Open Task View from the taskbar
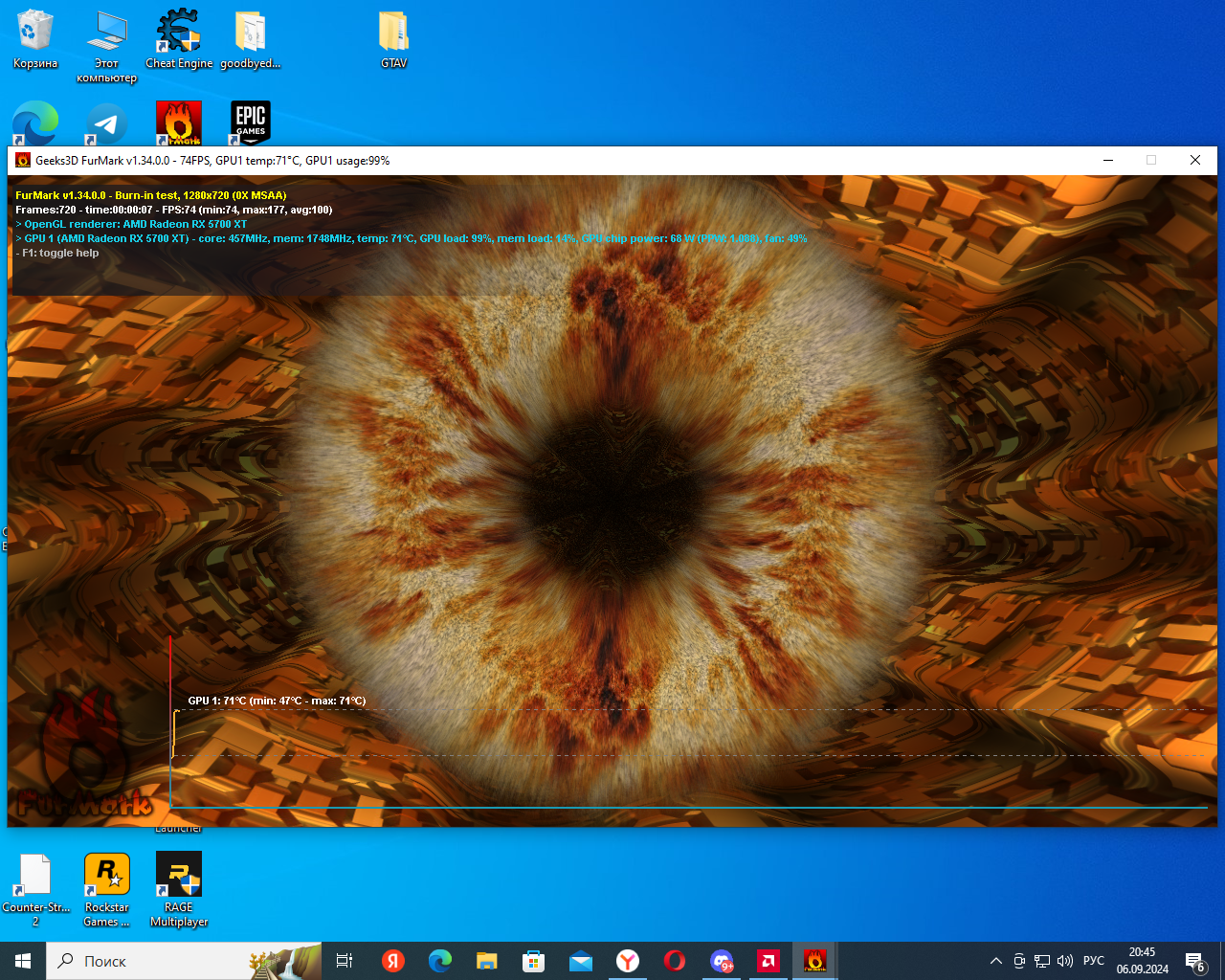The image size is (1225, 980). point(345,961)
